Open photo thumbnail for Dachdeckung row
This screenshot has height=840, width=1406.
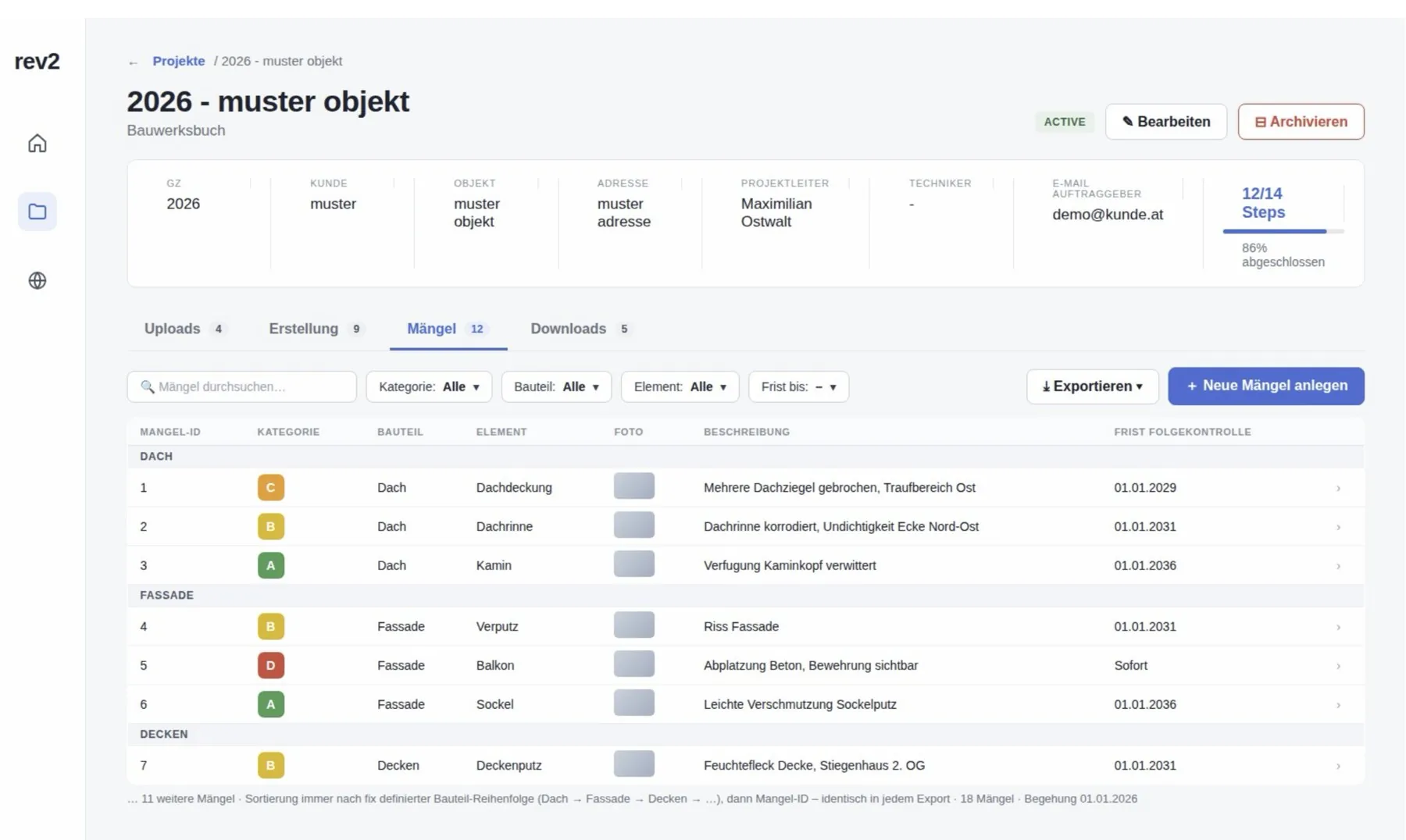[633, 486]
